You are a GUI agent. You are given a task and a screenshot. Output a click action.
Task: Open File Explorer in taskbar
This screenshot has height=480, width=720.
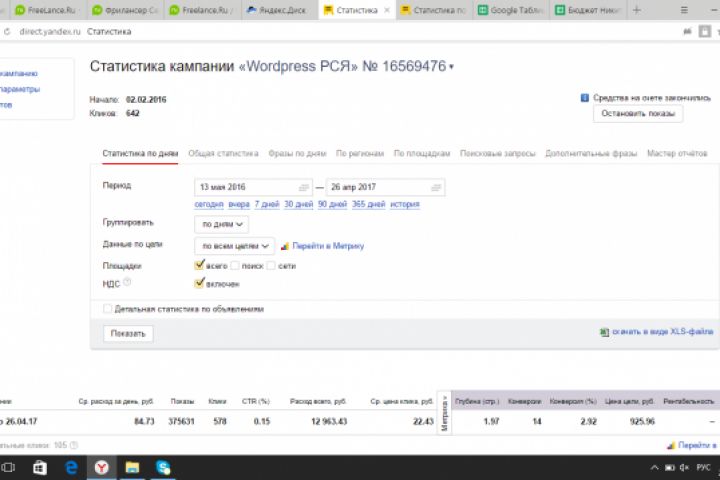coord(132,468)
